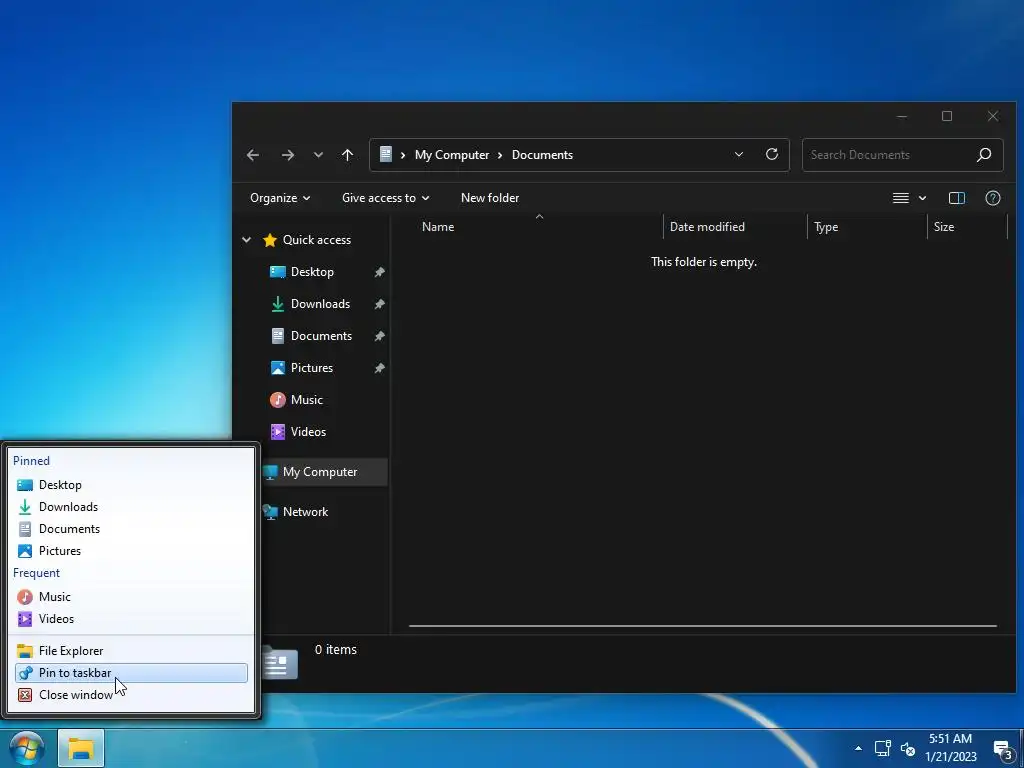Open the Give access to menu
1024x768 pixels.
pyautogui.click(x=385, y=198)
